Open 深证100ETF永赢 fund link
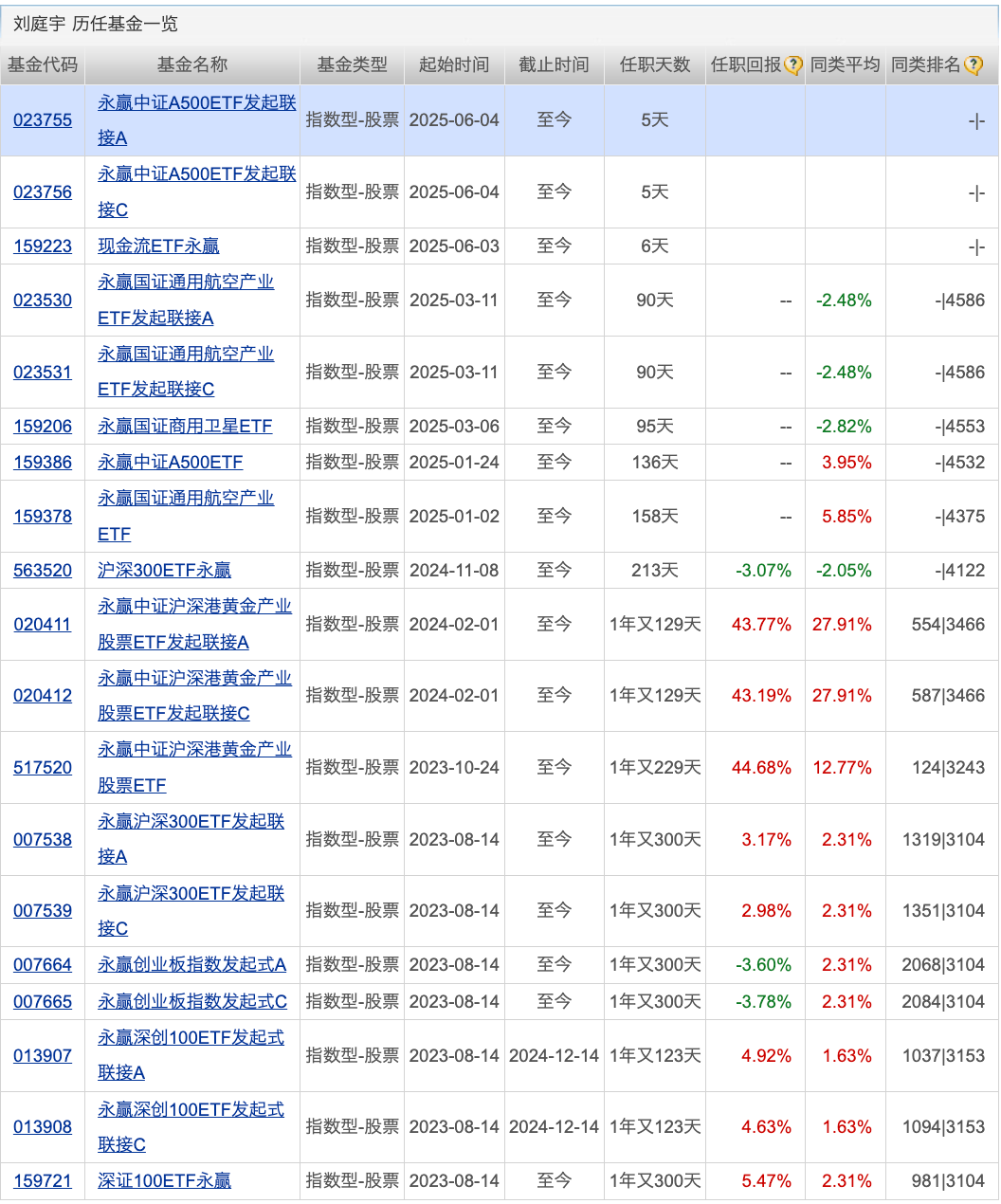 point(164,1181)
